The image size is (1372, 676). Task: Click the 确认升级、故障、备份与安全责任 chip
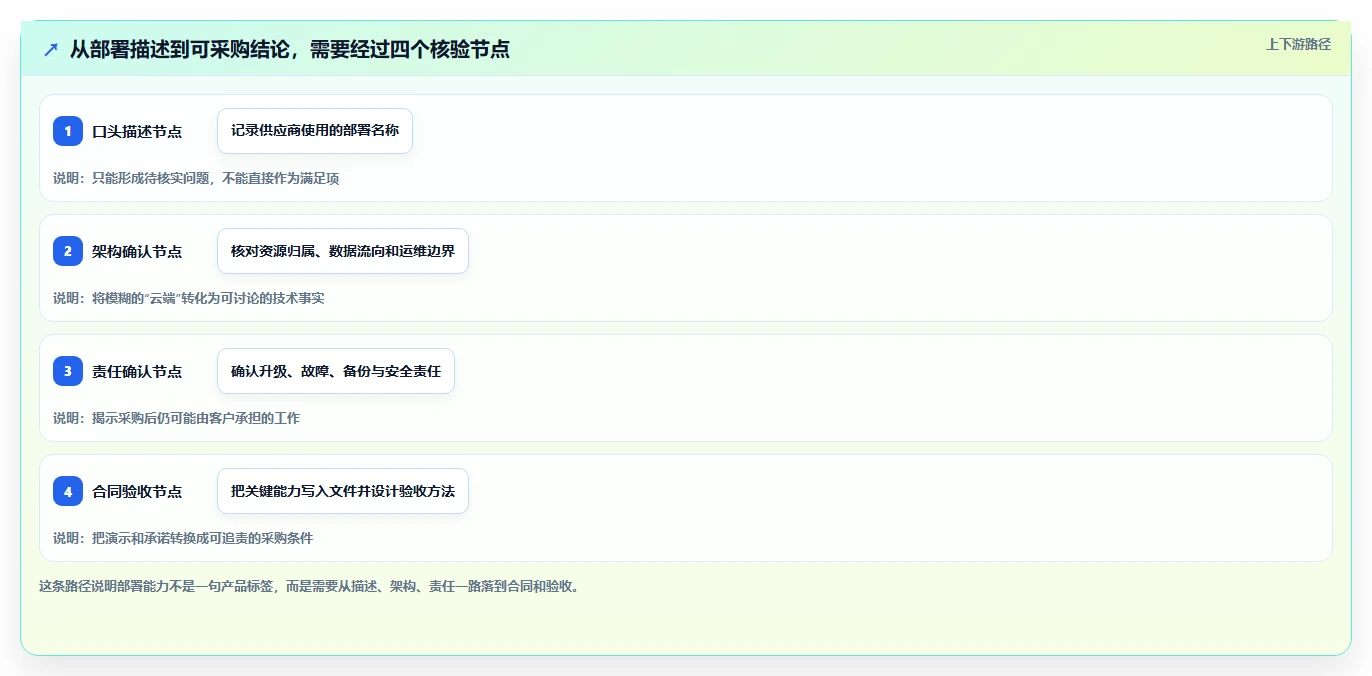click(x=336, y=371)
